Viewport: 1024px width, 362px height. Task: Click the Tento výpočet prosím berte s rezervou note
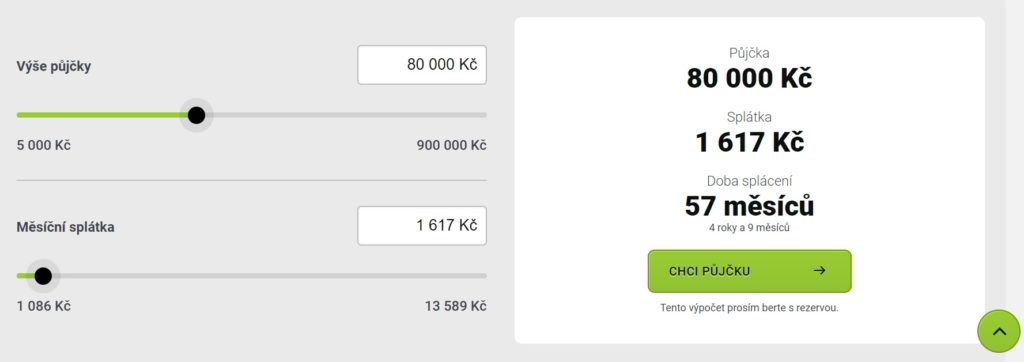coord(749,308)
